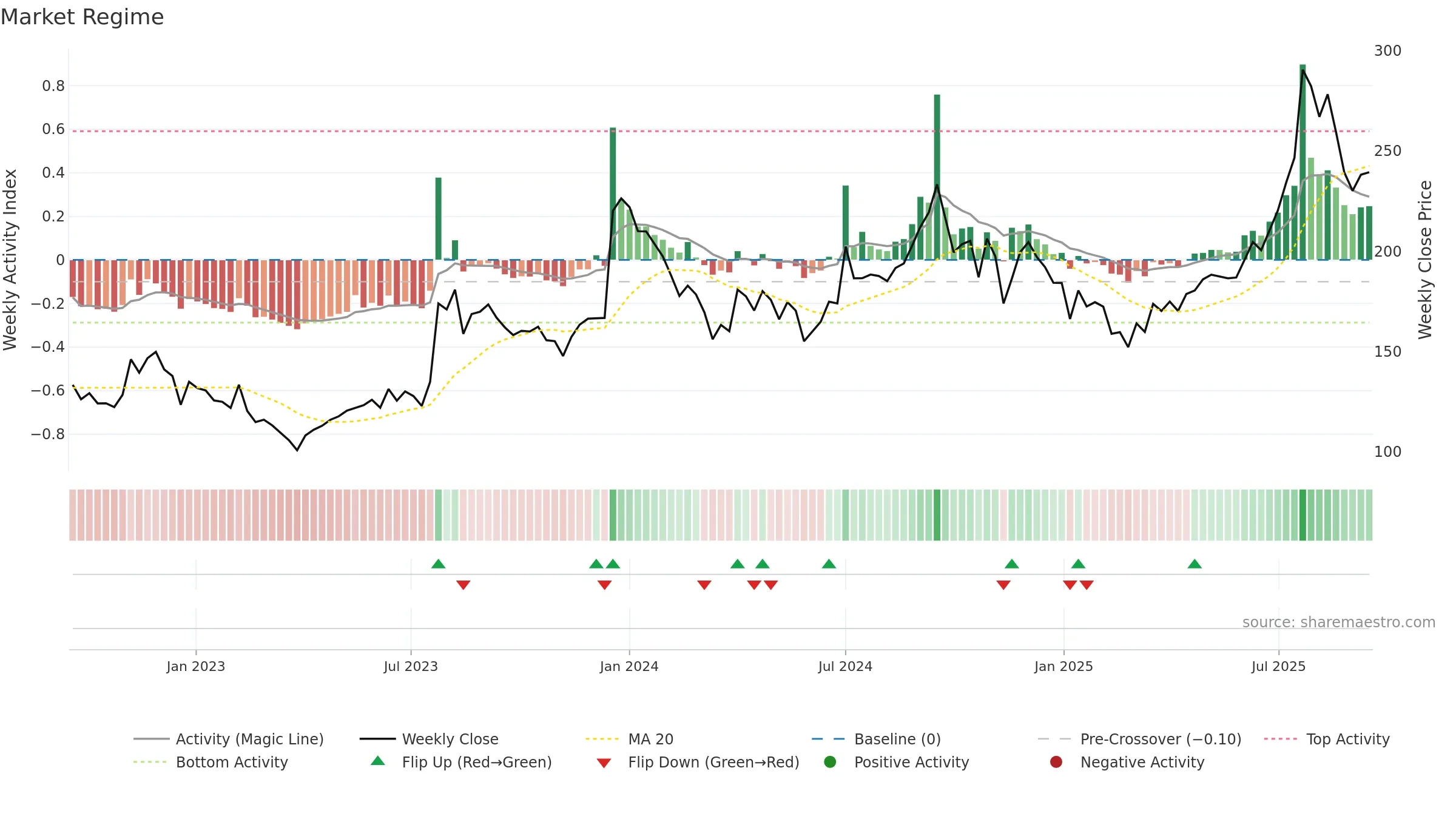
Task: Toggle the MA 20 legend entry
Action: tap(629, 739)
